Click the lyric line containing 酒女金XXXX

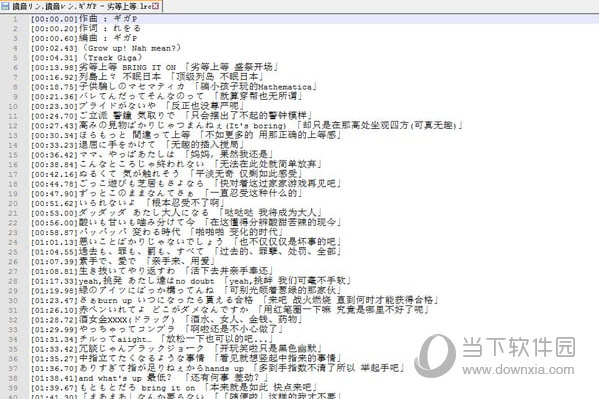coord(167,320)
